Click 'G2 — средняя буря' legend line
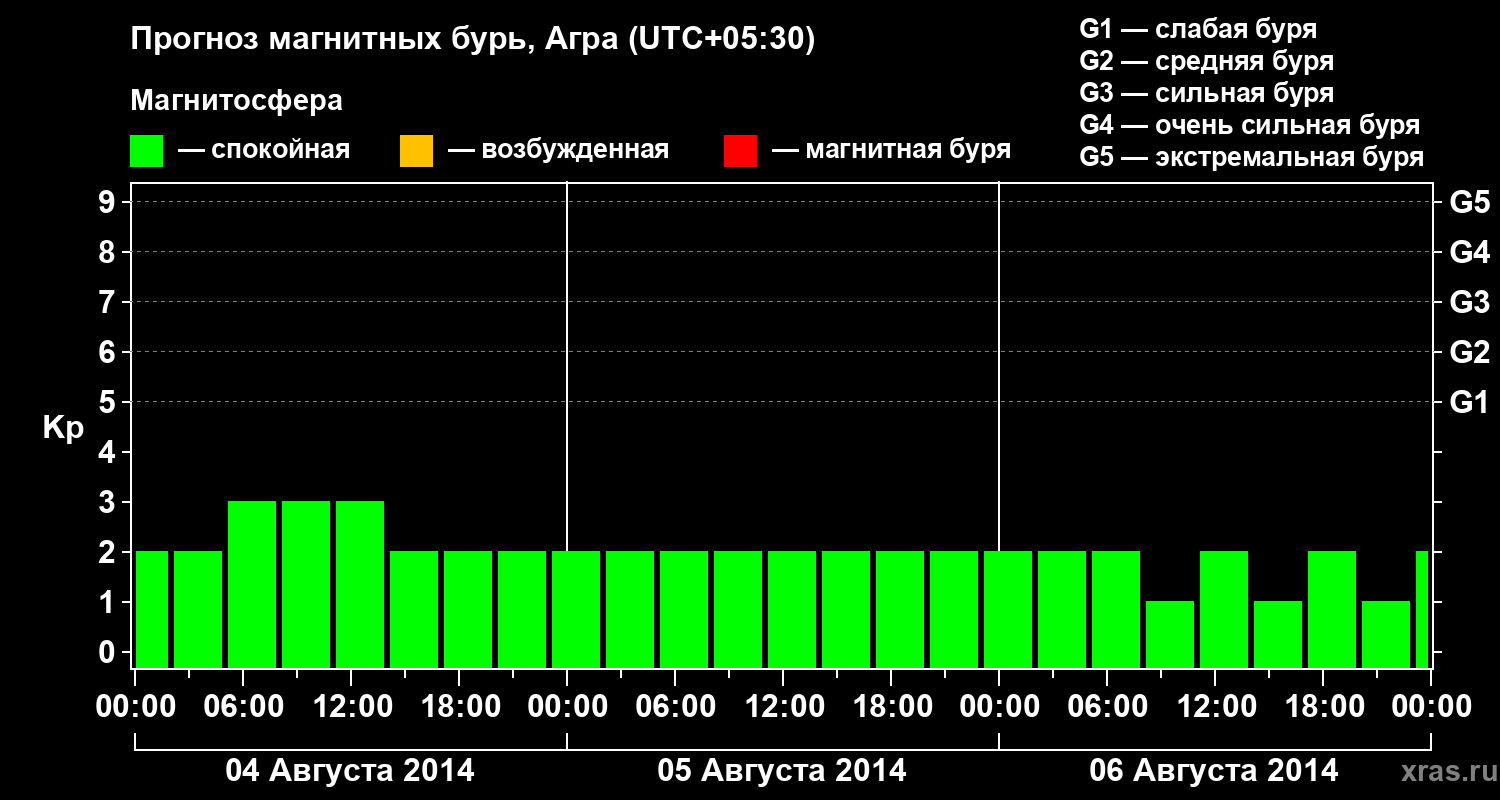1500x800 pixels. (1207, 61)
